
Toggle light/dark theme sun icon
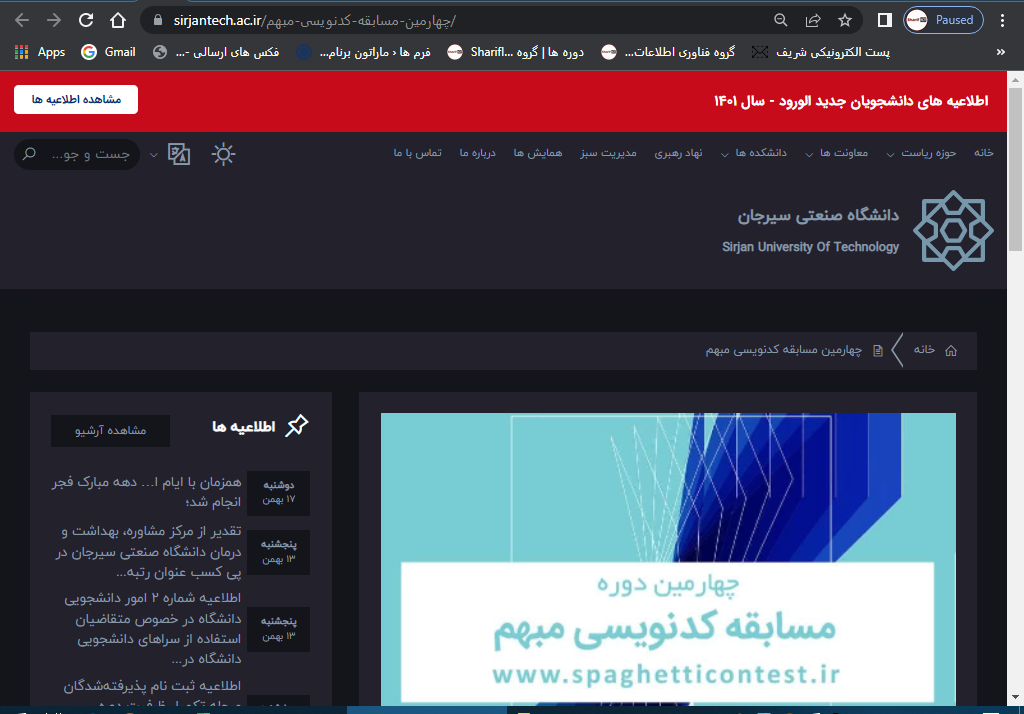pos(223,154)
